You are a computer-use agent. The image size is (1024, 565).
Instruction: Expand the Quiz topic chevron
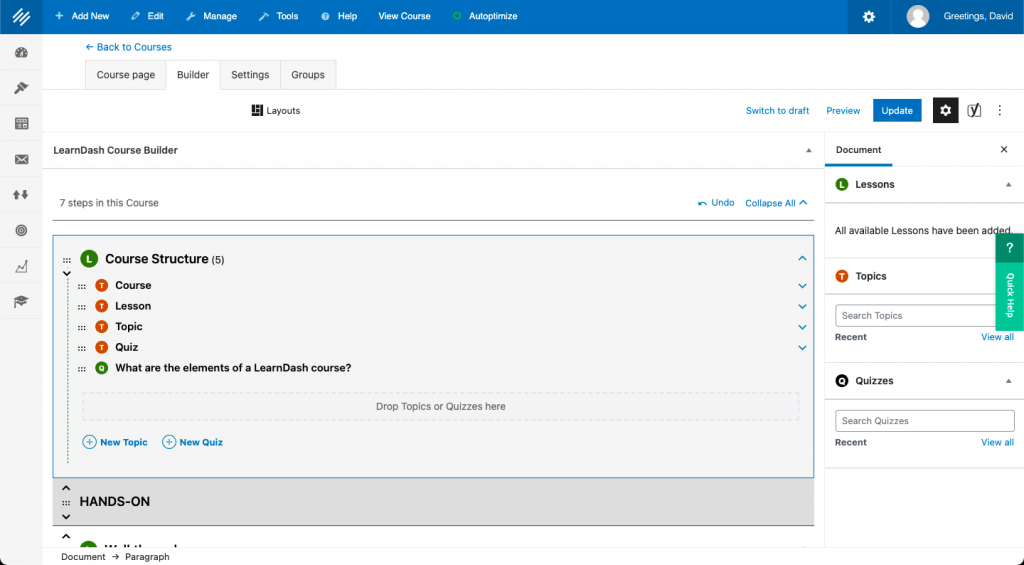pos(802,347)
